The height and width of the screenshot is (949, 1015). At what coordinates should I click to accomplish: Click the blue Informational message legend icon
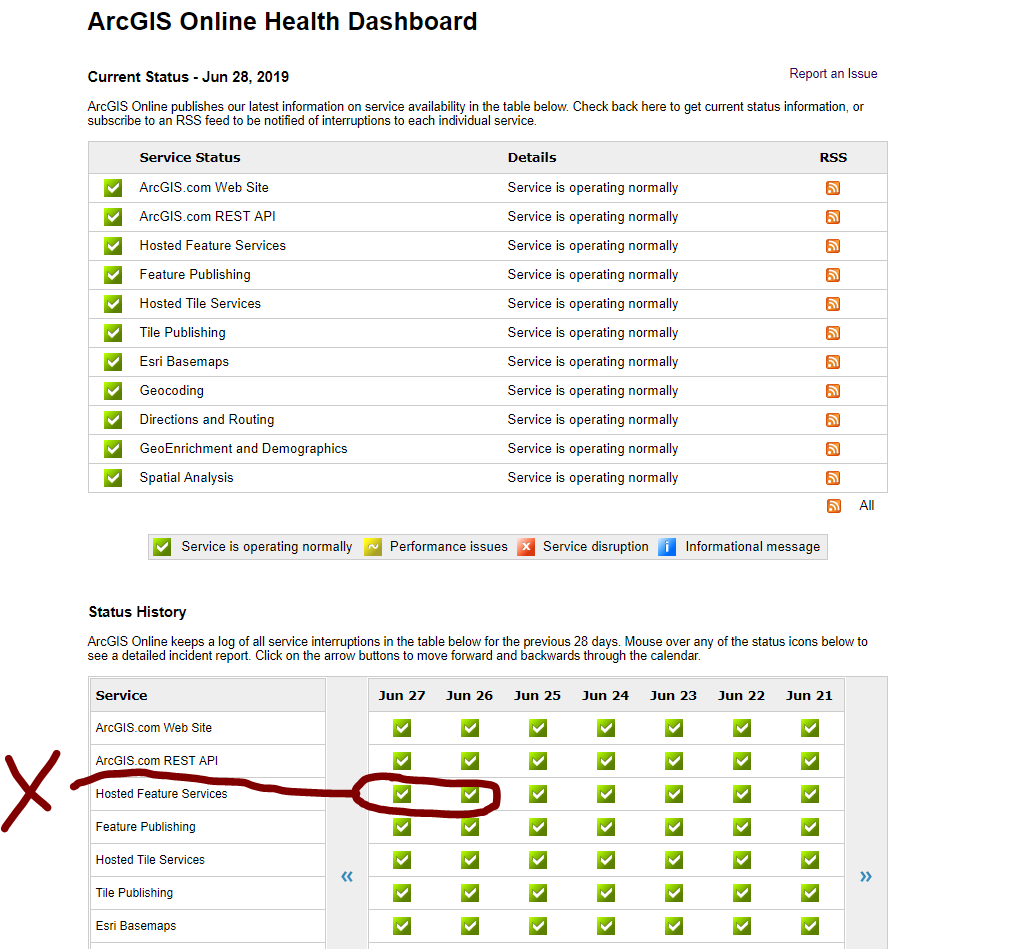667,547
